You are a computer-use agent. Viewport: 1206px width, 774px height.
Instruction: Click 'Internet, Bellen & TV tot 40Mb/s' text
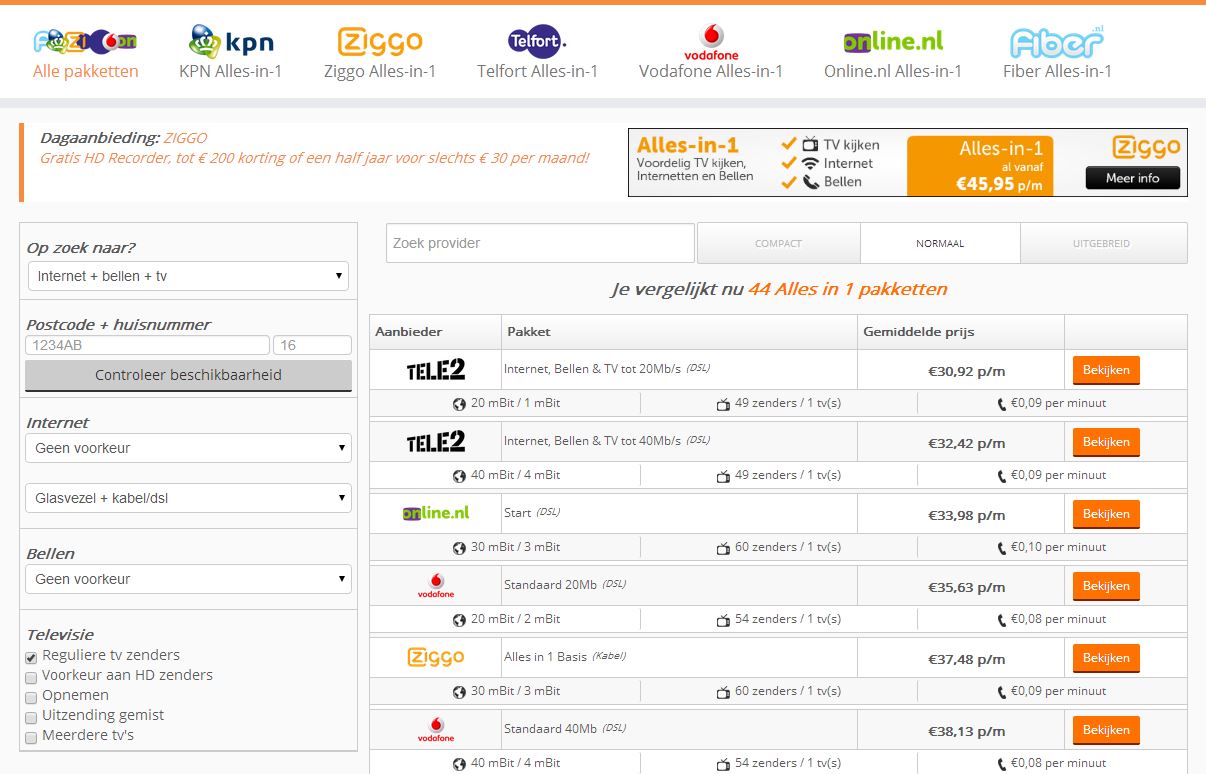tap(592, 441)
